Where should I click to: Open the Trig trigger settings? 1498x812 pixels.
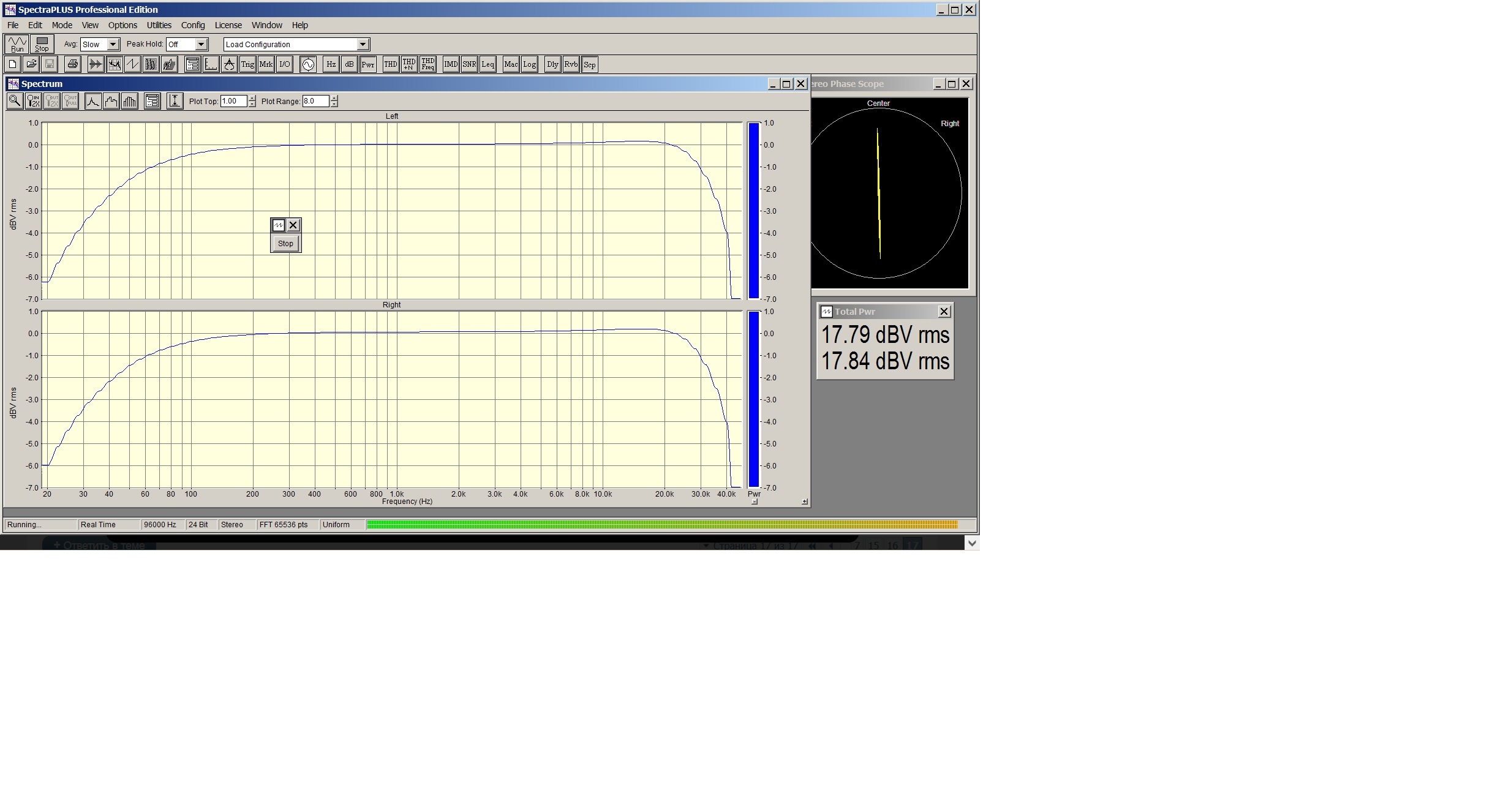(247, 64)
